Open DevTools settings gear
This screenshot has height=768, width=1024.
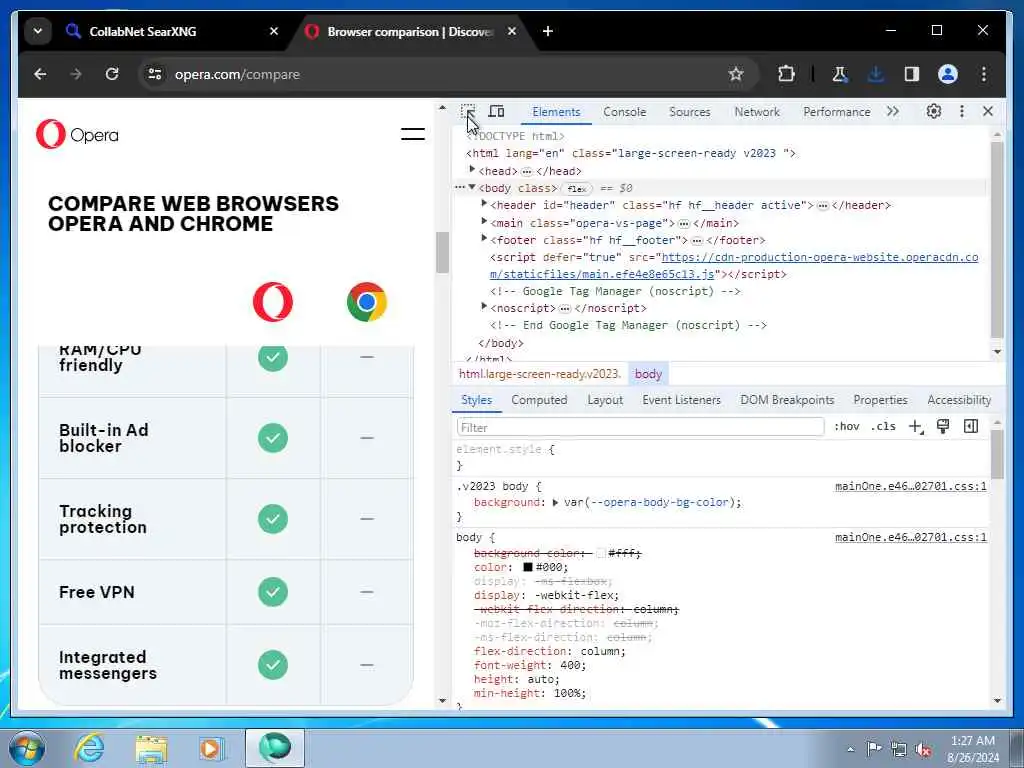[x=934, y=112]
